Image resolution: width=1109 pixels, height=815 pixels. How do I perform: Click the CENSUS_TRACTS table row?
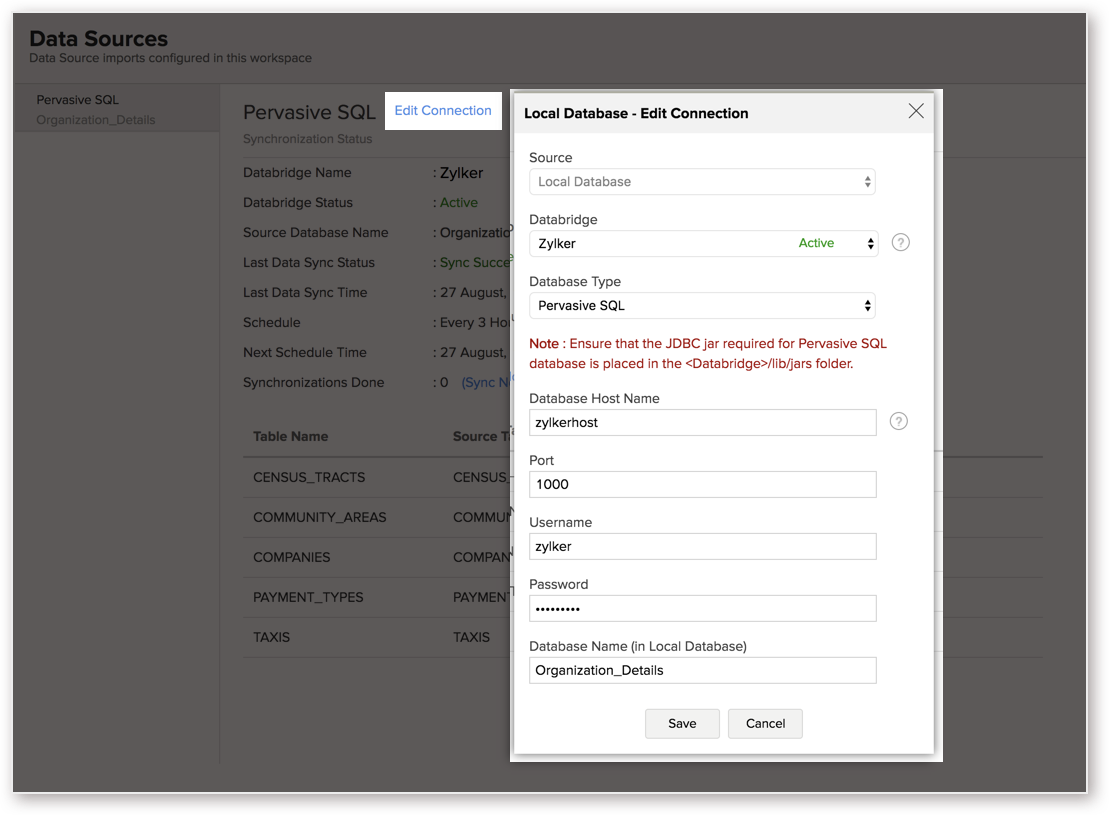[376, 478]
